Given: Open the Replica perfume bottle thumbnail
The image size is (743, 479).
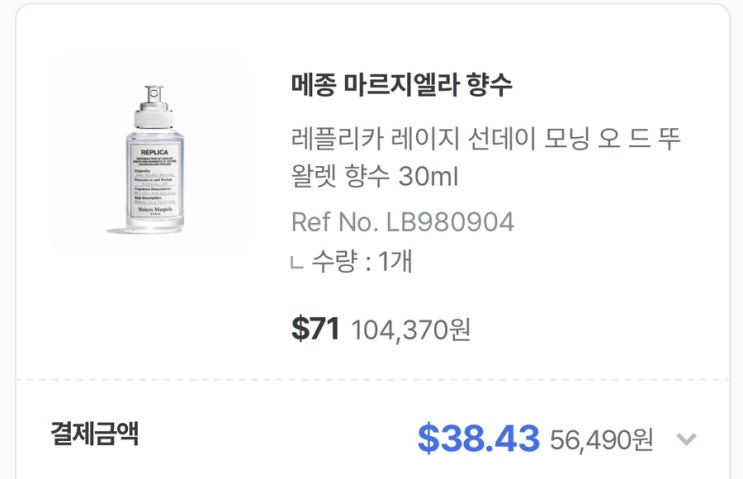Looking at the screenshot, I should pyautogui.click(x=149, y=153).
